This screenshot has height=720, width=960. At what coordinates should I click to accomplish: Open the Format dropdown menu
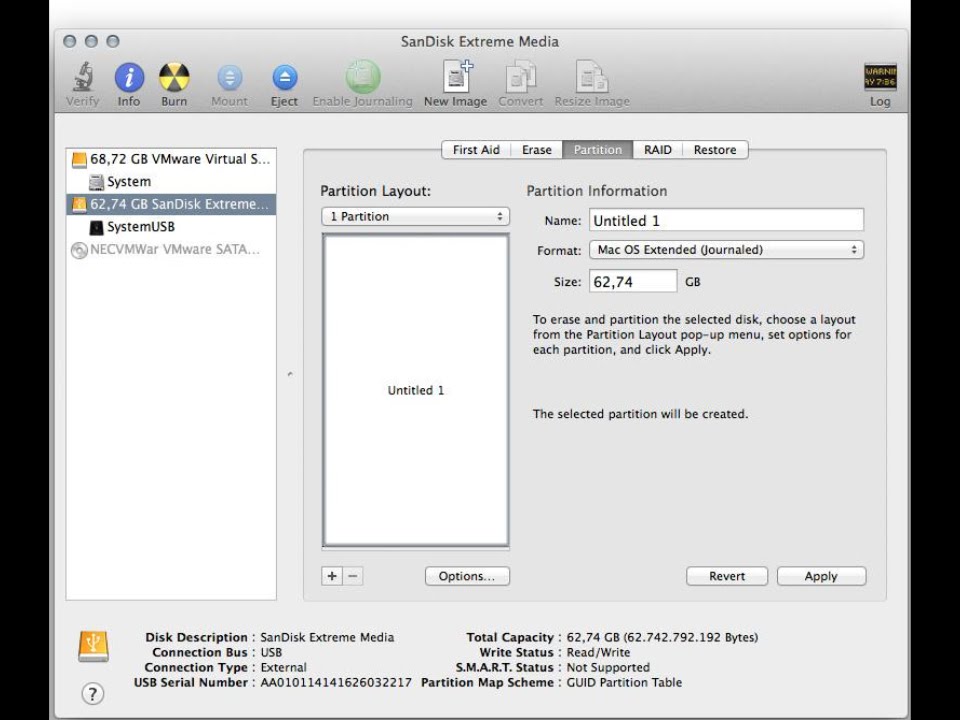coord(726,250)
